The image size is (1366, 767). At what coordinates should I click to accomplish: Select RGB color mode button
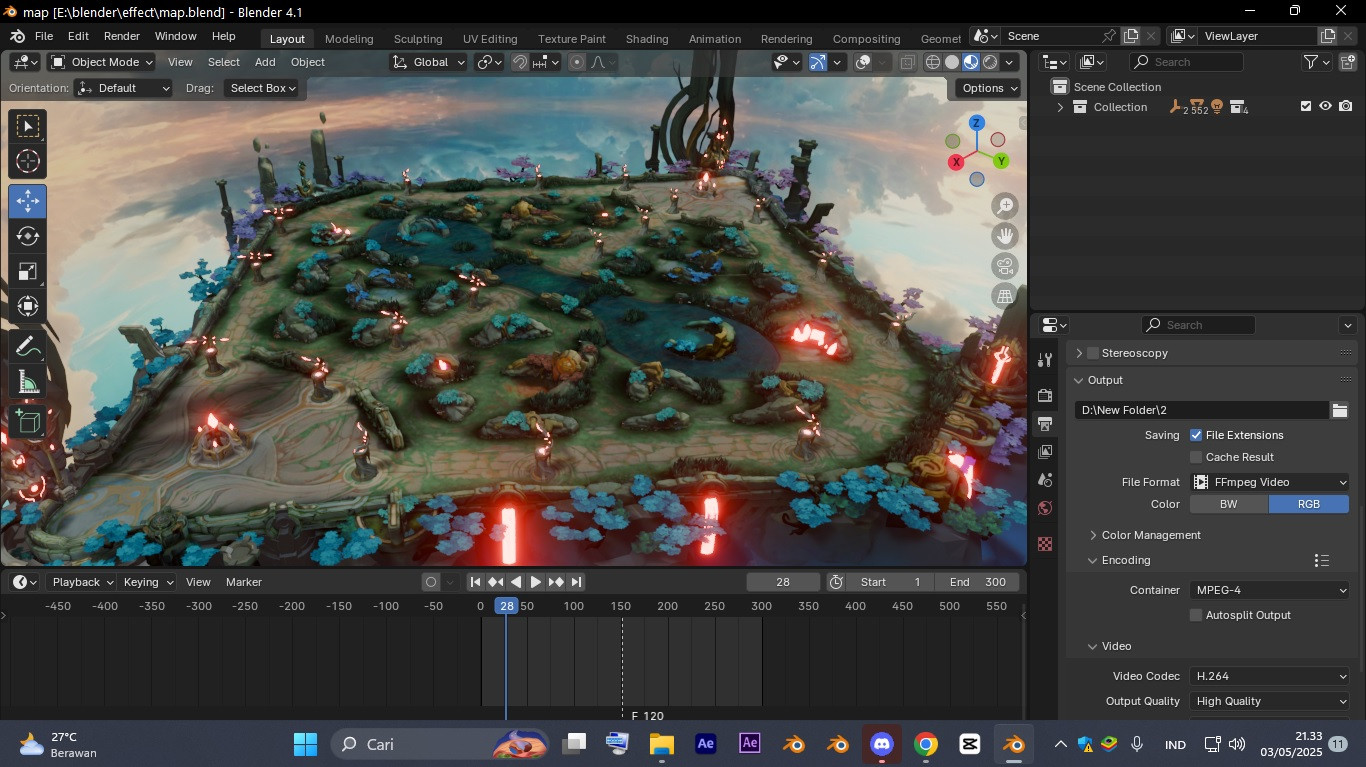1309,504
